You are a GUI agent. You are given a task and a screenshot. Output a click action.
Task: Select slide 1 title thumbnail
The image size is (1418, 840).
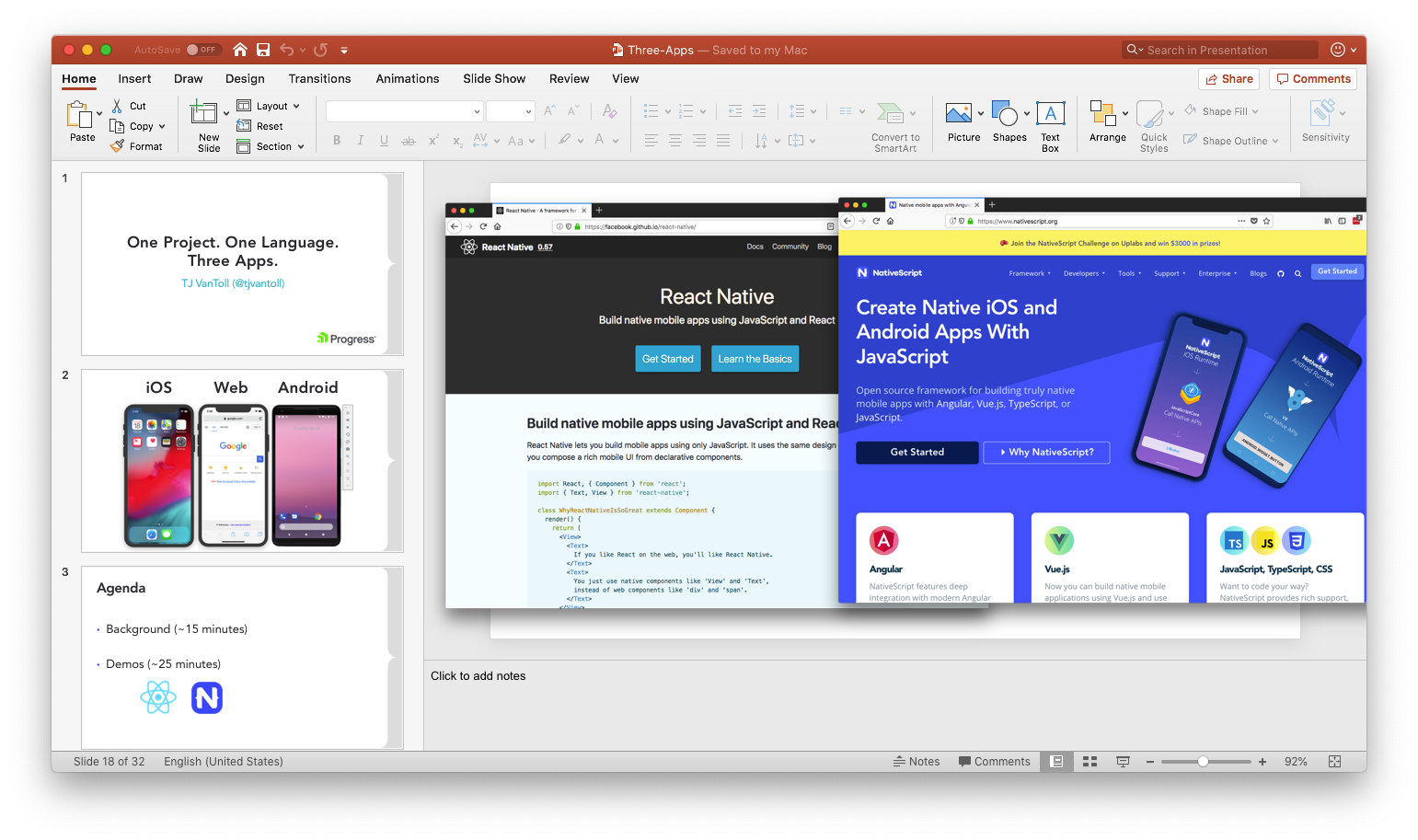point(242,263)
